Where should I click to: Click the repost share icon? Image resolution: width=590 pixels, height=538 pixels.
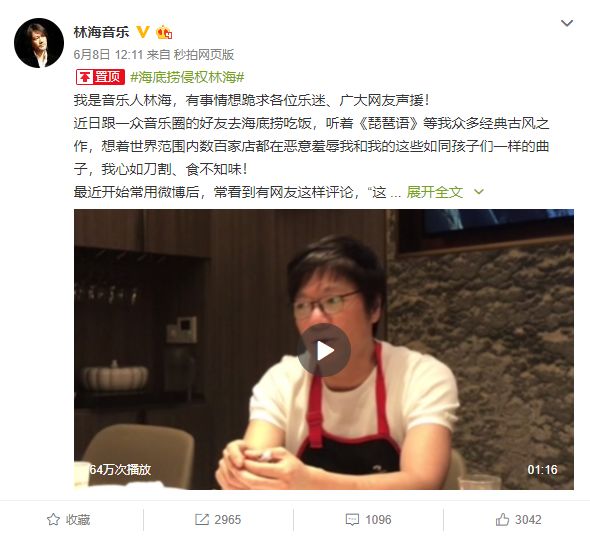pos(202,520)
